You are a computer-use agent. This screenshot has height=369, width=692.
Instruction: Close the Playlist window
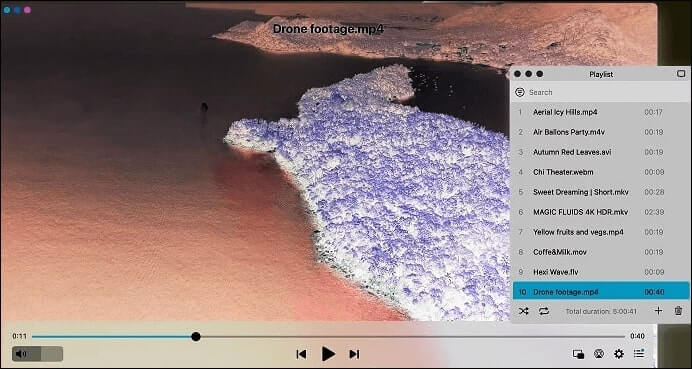[517, 74]
